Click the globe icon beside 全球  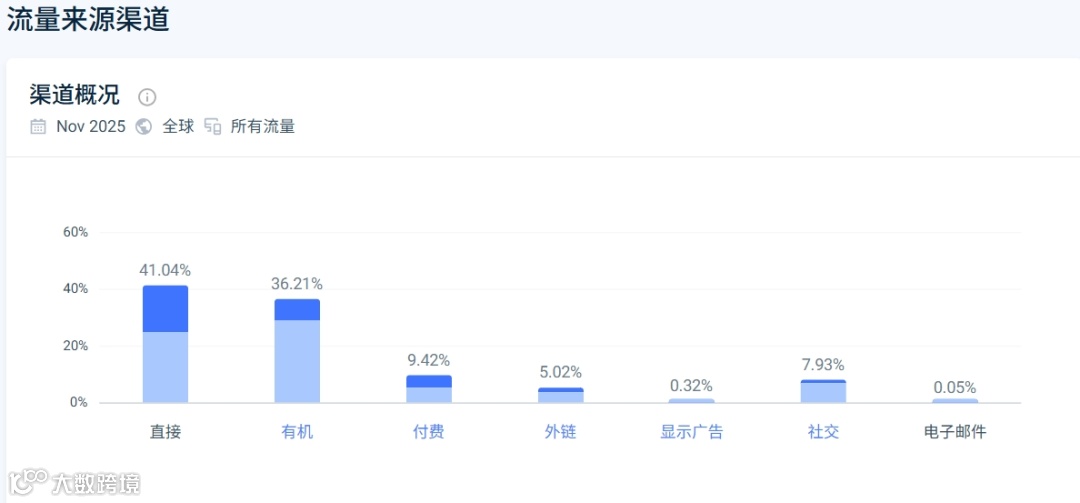tap(143, 127)
